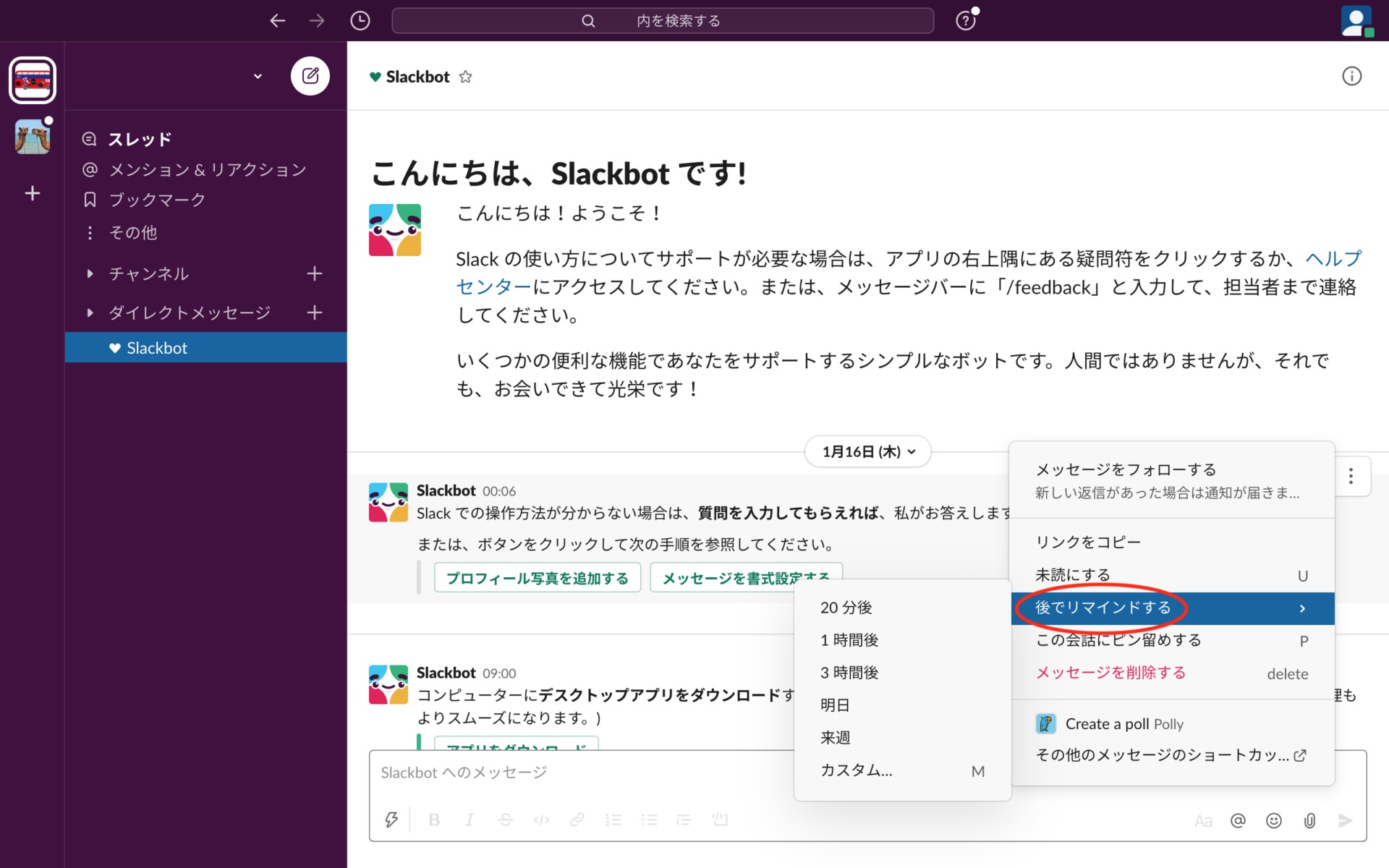Go back with the left arrow
The image size is (1389, 868).
[x=277, y=21]
